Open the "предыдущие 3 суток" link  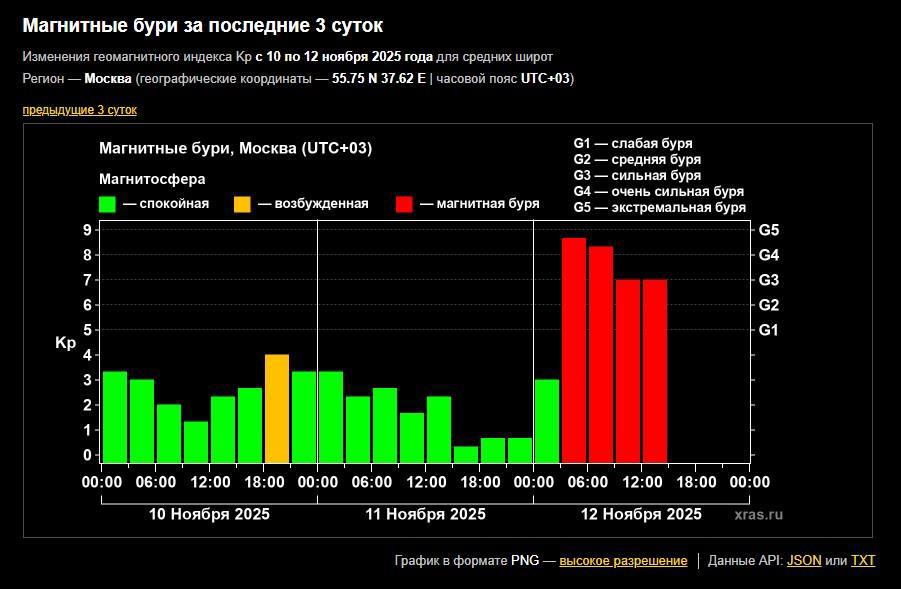pos(79,110)
